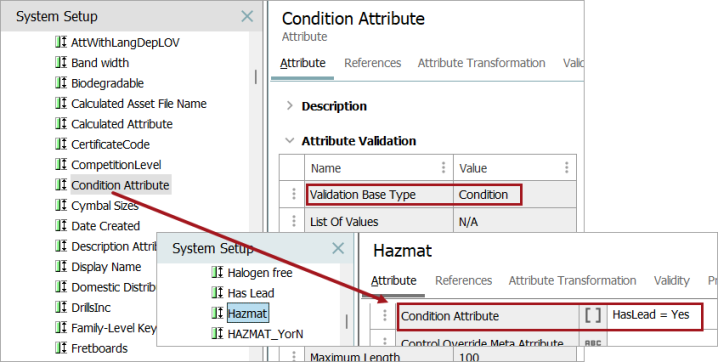Switch to Attribute tab in Condition Attribute editor
This screenshot has height=362, width=718.
pos(303,63)
